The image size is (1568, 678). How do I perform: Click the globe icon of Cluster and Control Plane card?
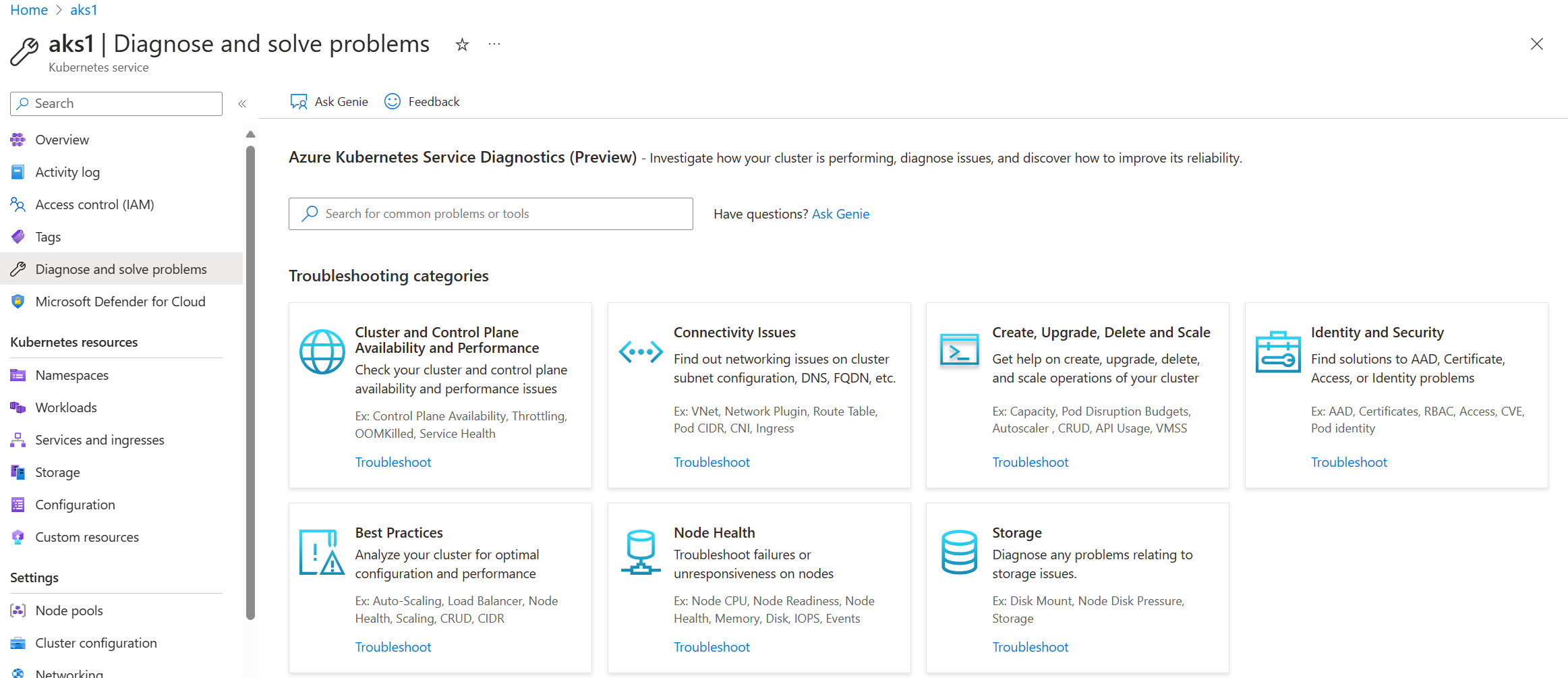(x=322, y=351)
